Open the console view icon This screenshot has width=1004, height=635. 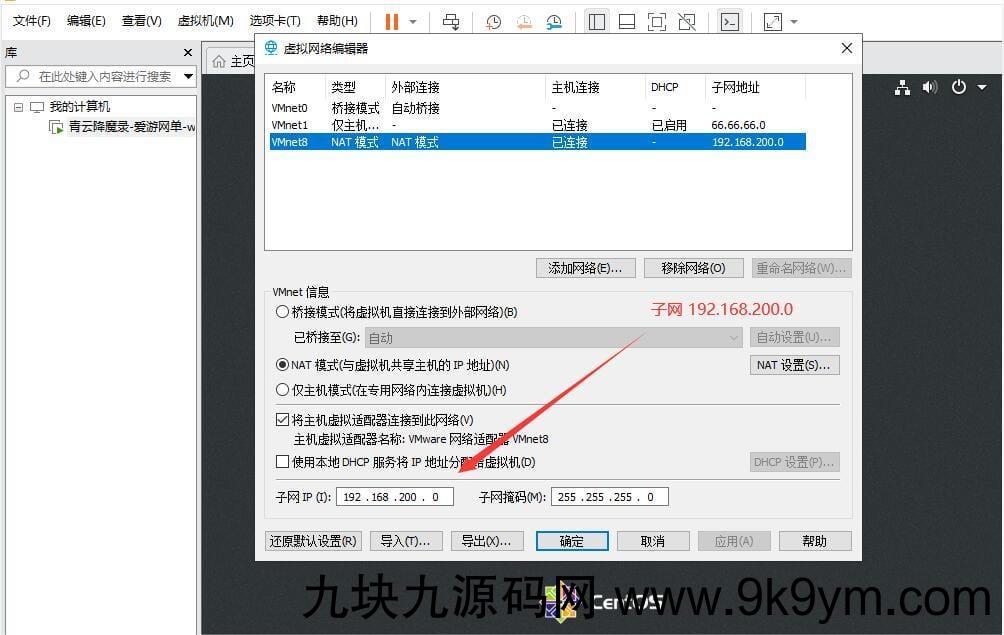click(x=730, y=21)
